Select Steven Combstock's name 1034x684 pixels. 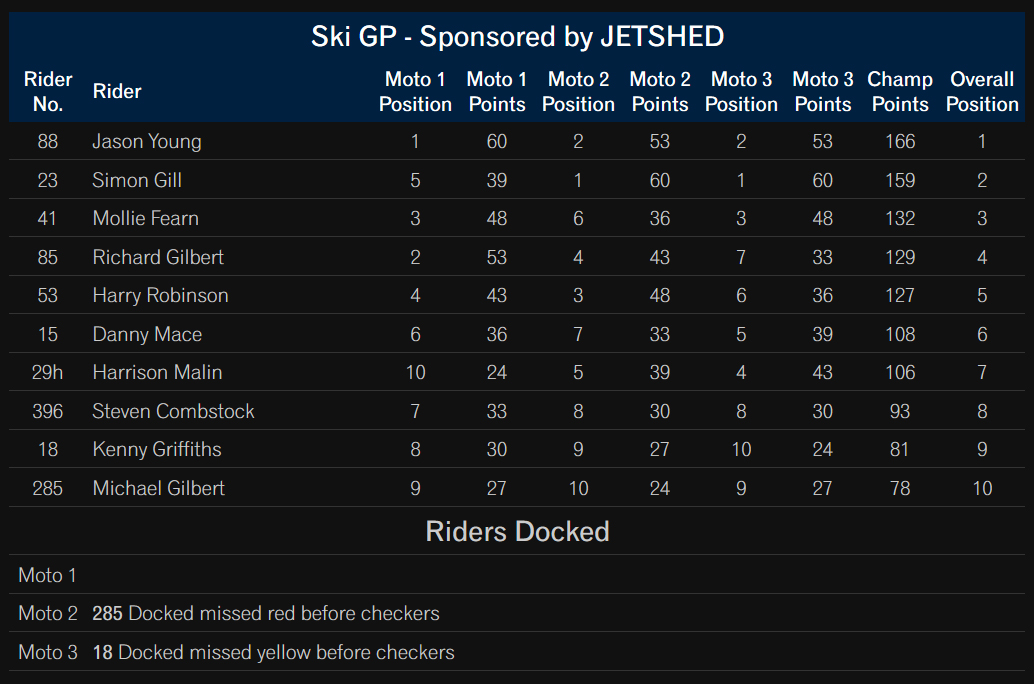(173, 412)
